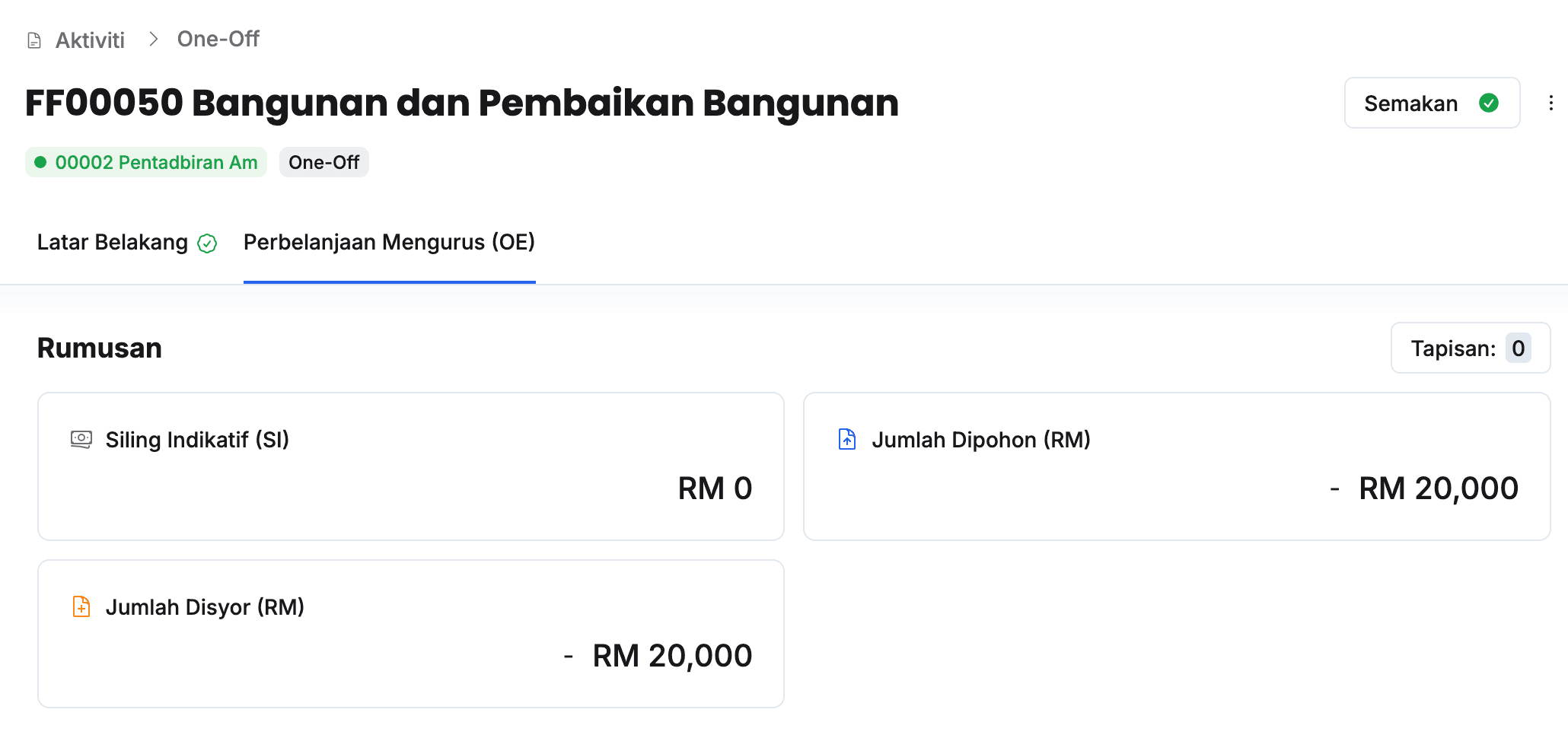
Task: Click the Siling Indikatif money icon
Action: (x=81, y=440)
